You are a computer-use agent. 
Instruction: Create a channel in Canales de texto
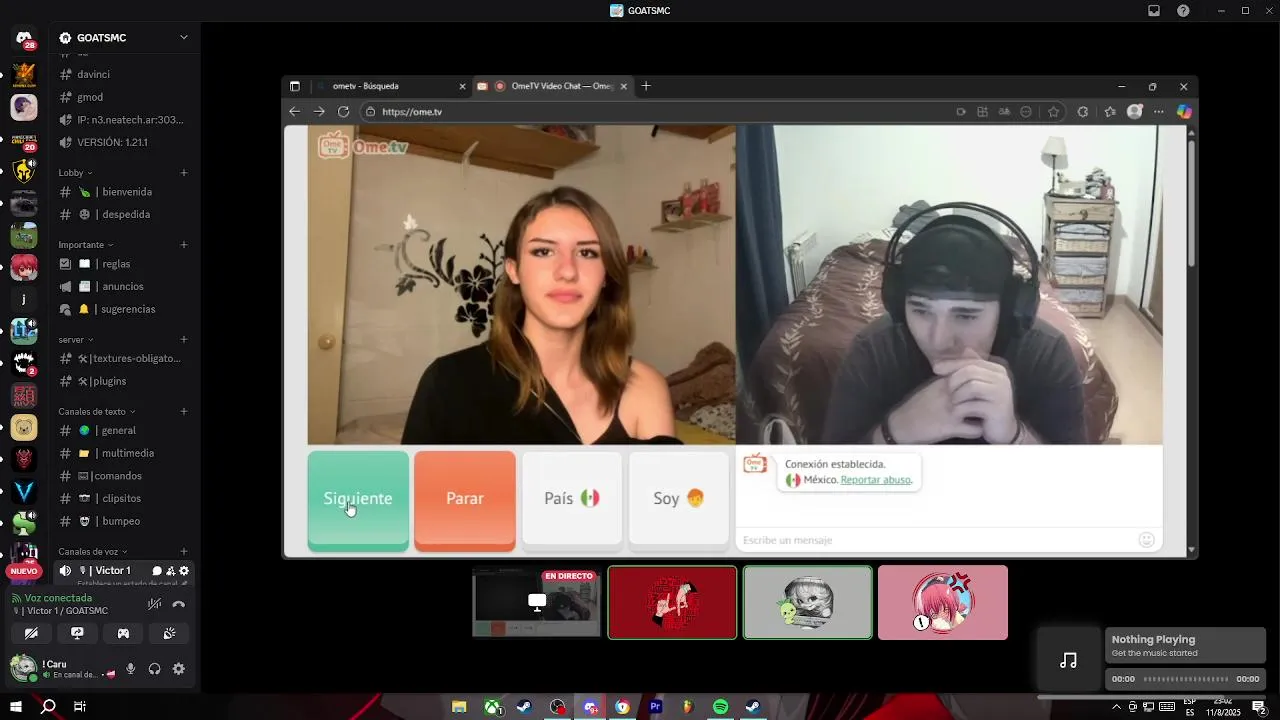pos(184,412)
